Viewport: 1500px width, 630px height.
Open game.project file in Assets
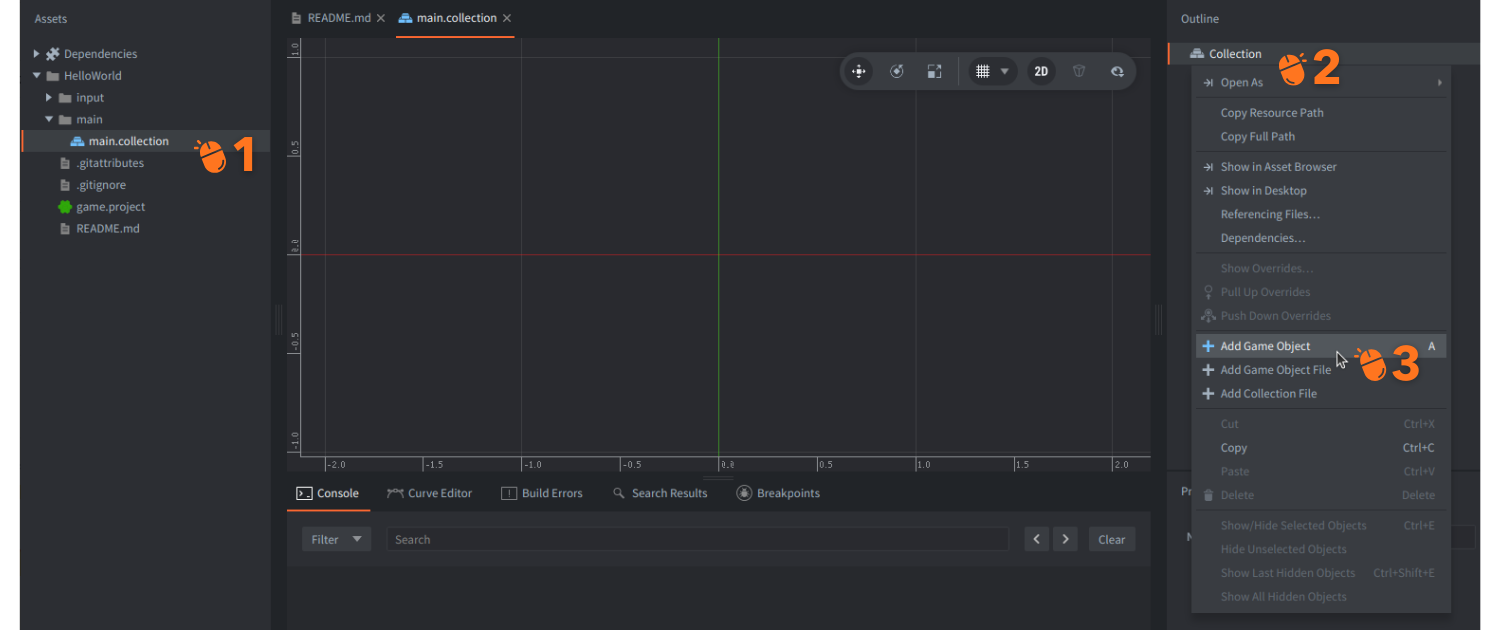tap(110, 207)
